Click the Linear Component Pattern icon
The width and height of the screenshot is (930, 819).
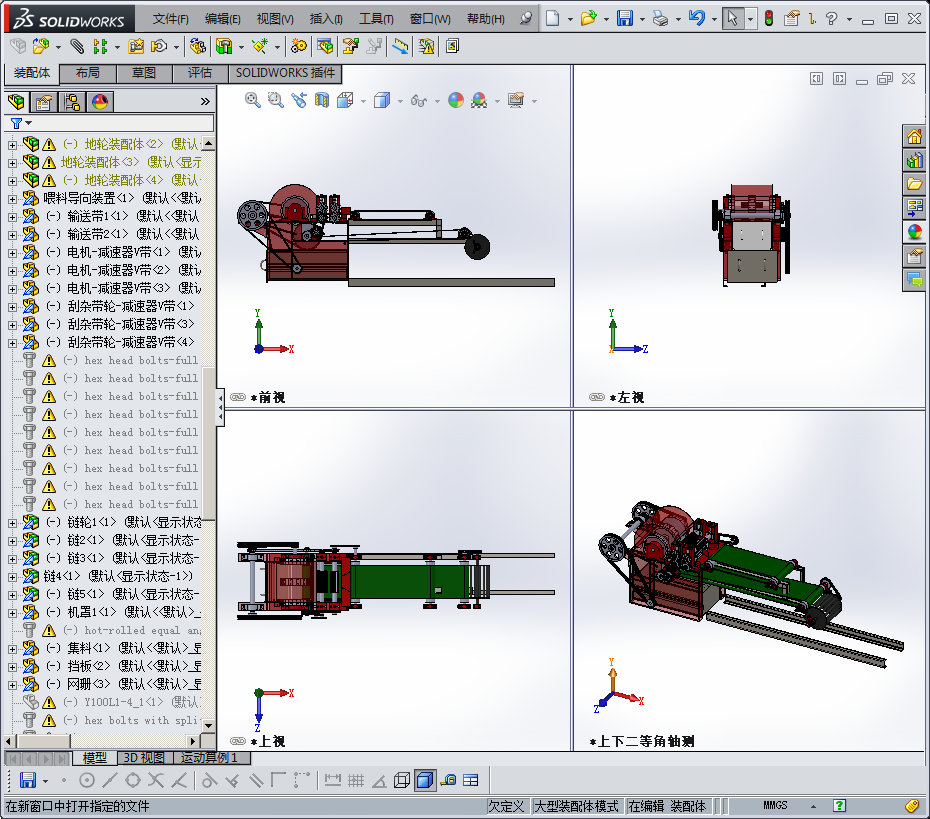[x=100, y=46]
